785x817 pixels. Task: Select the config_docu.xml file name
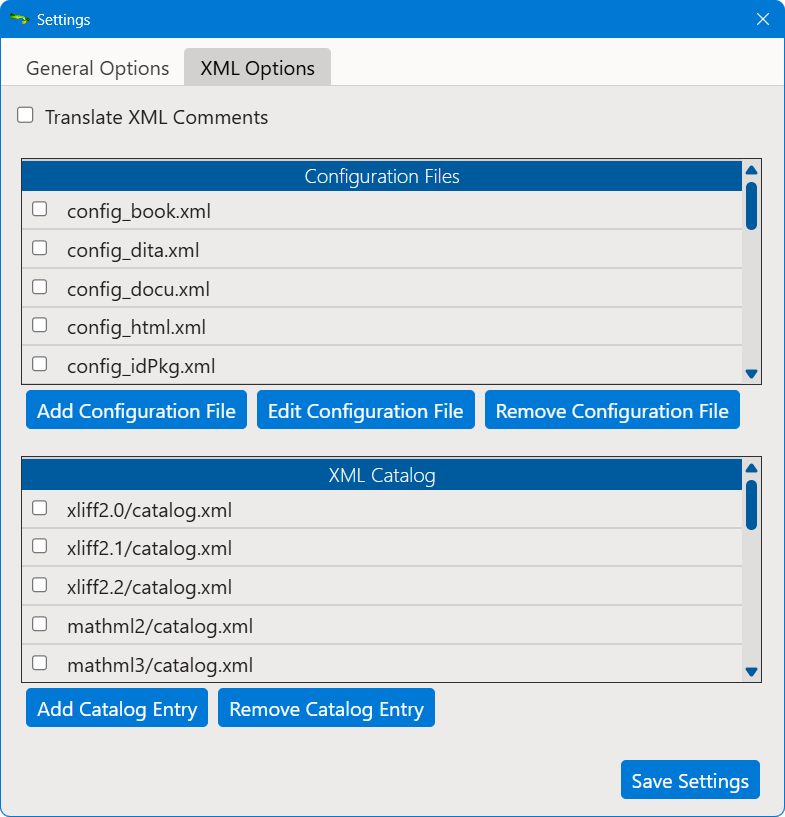click(x=139, y=289)
